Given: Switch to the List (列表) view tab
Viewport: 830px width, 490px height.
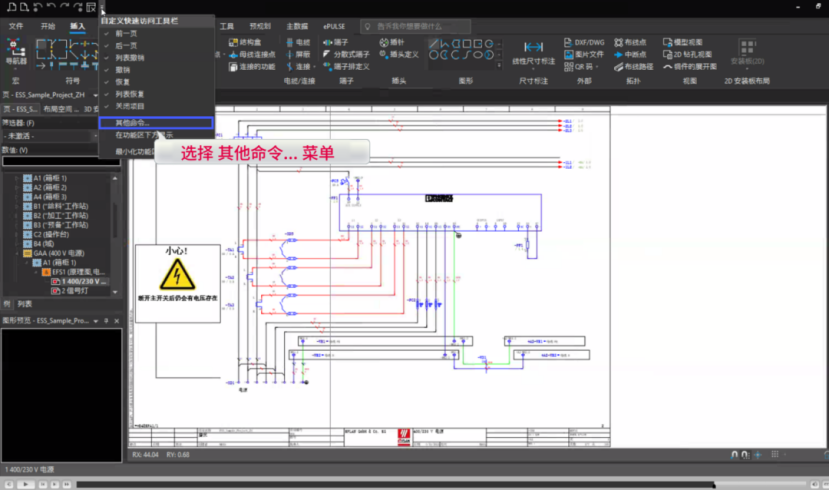Looking at the screenshot, I should [x=24, y=304].
